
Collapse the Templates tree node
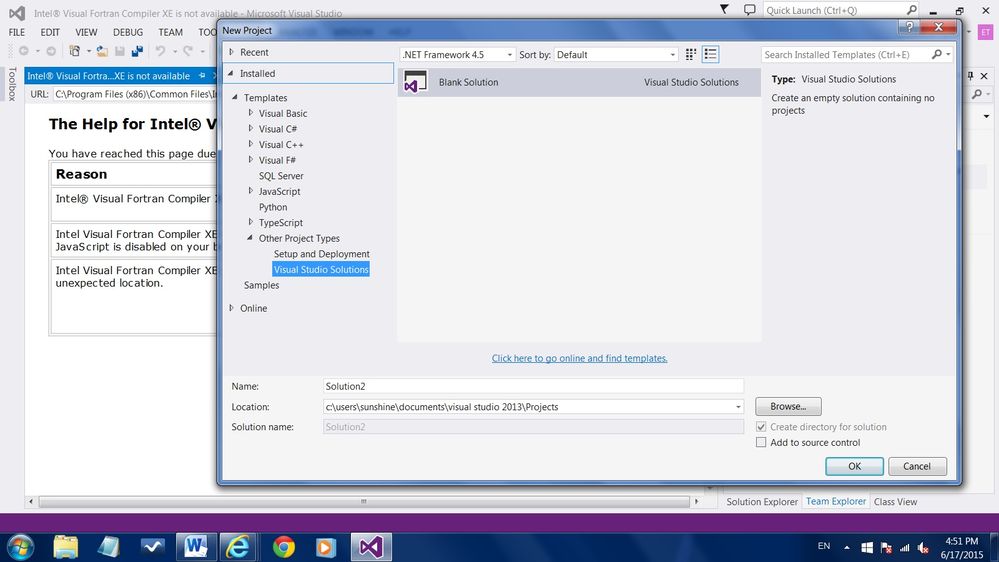[235, 97]
